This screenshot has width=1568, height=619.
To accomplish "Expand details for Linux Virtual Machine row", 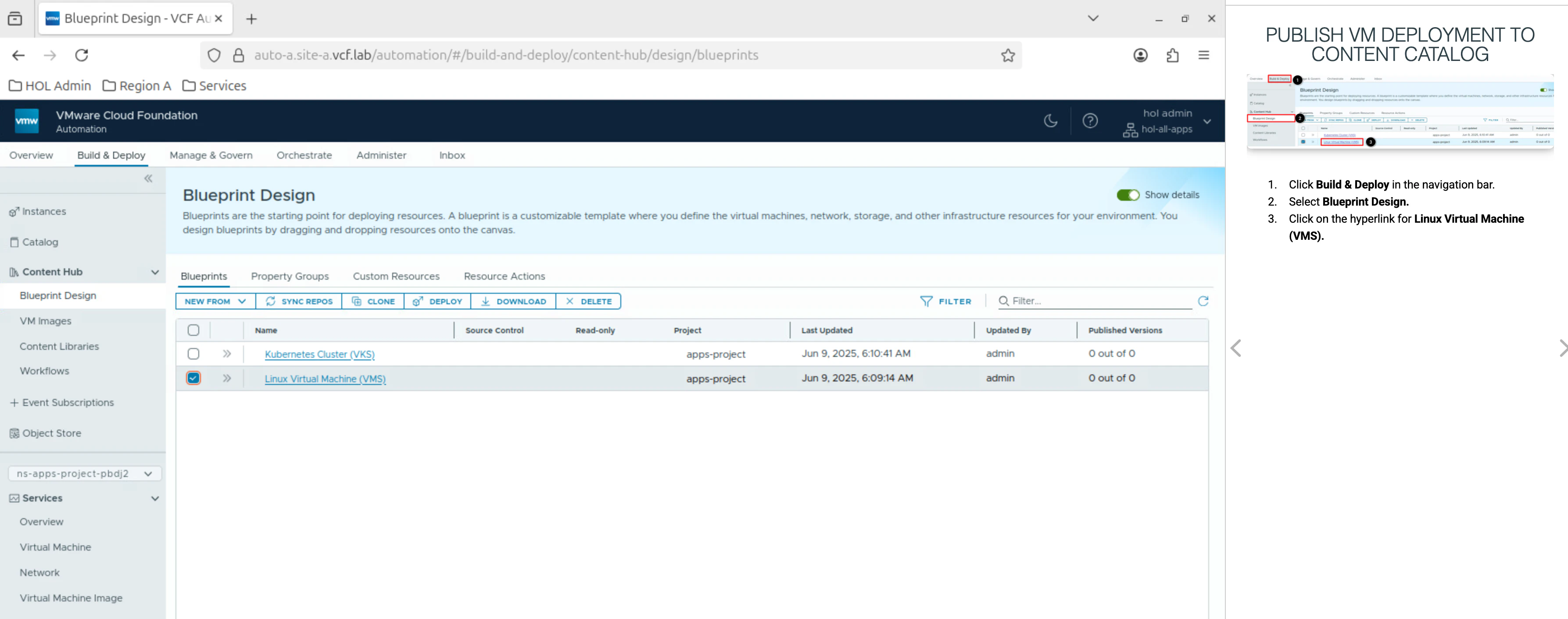I will 227,378.
